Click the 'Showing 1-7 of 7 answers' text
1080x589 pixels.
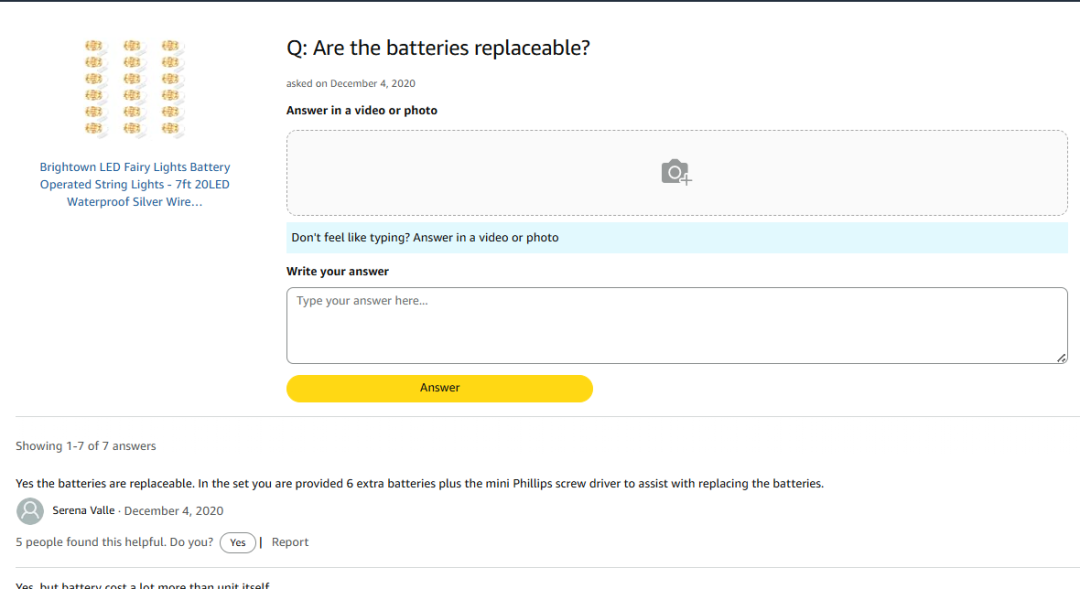click(x=86, y=446)
